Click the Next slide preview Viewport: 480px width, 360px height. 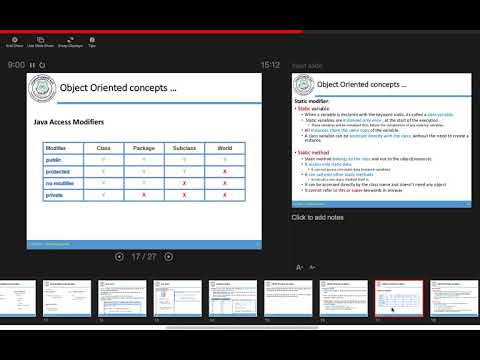click(x=382, y=140)
